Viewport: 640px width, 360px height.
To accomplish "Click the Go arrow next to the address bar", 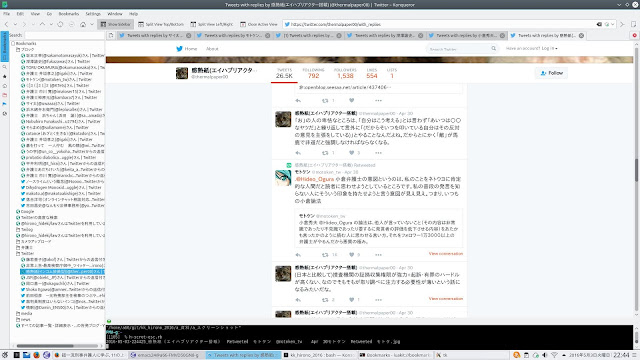I will tap(622, 24).
